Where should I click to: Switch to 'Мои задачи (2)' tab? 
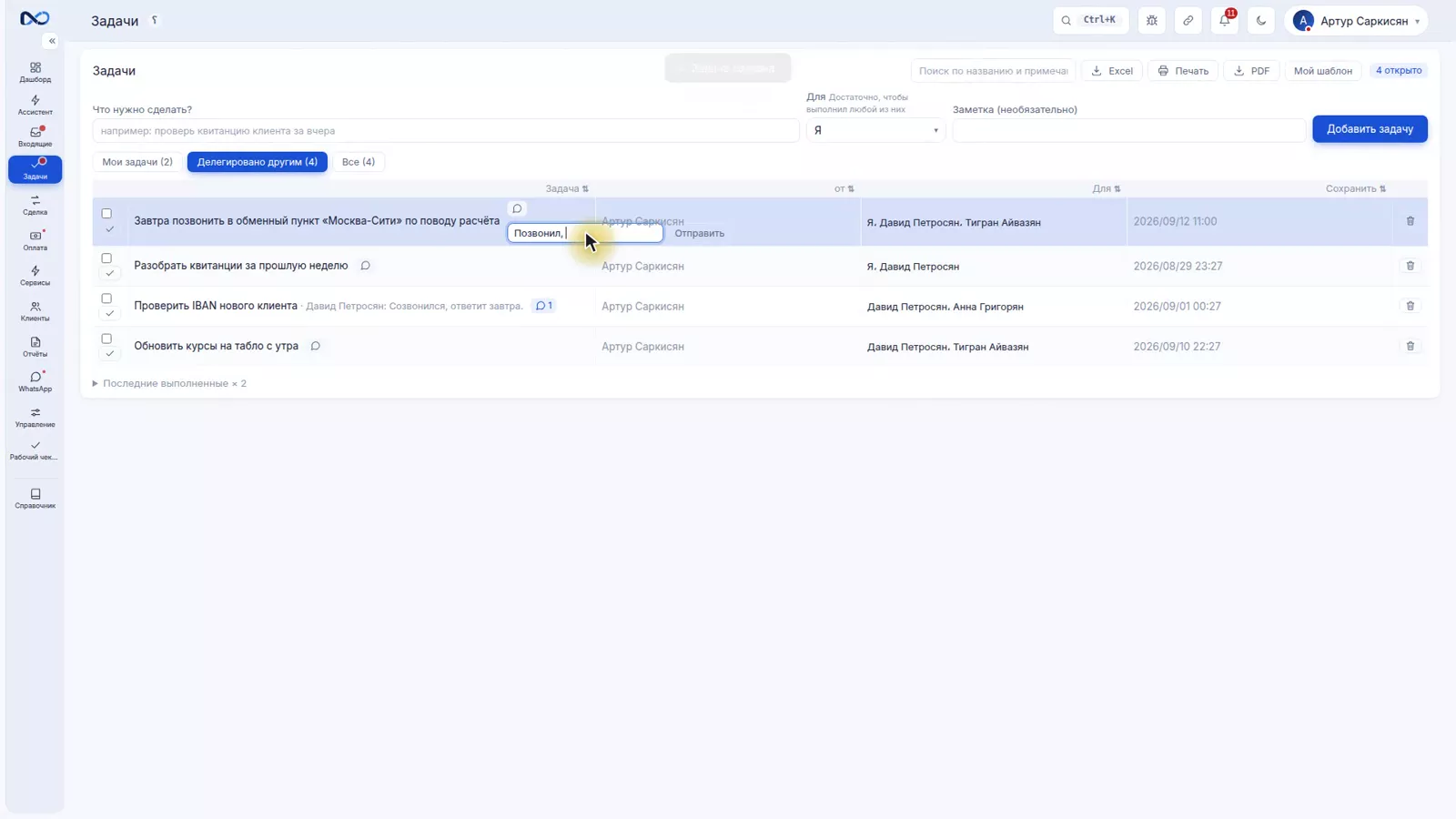tap(137, 162)
